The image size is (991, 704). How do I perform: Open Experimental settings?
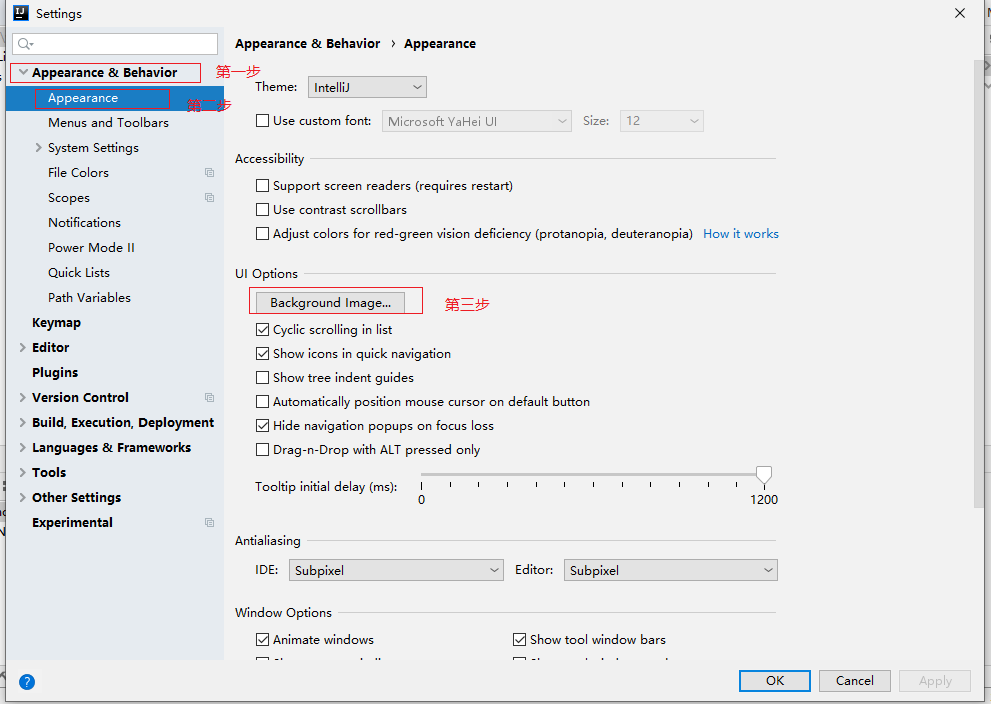[x=73, y=523]
